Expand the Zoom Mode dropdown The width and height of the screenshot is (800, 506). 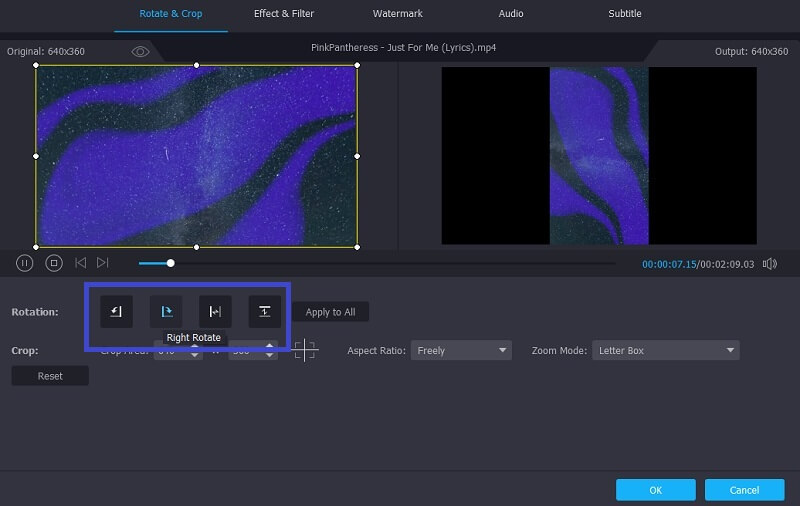[665, 351]
